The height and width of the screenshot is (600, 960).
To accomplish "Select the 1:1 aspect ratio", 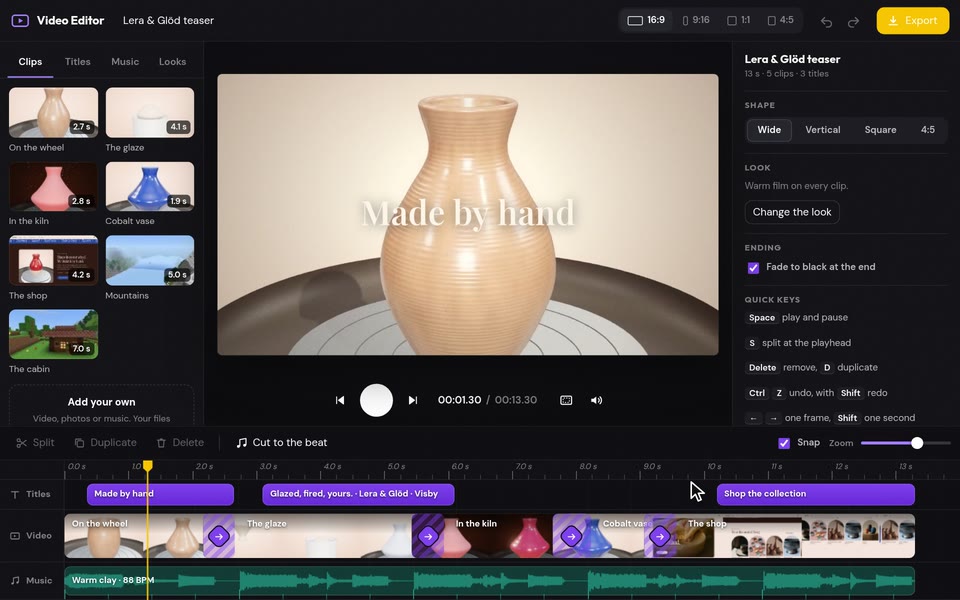I will pyautogui.click(x=738, y=20).
